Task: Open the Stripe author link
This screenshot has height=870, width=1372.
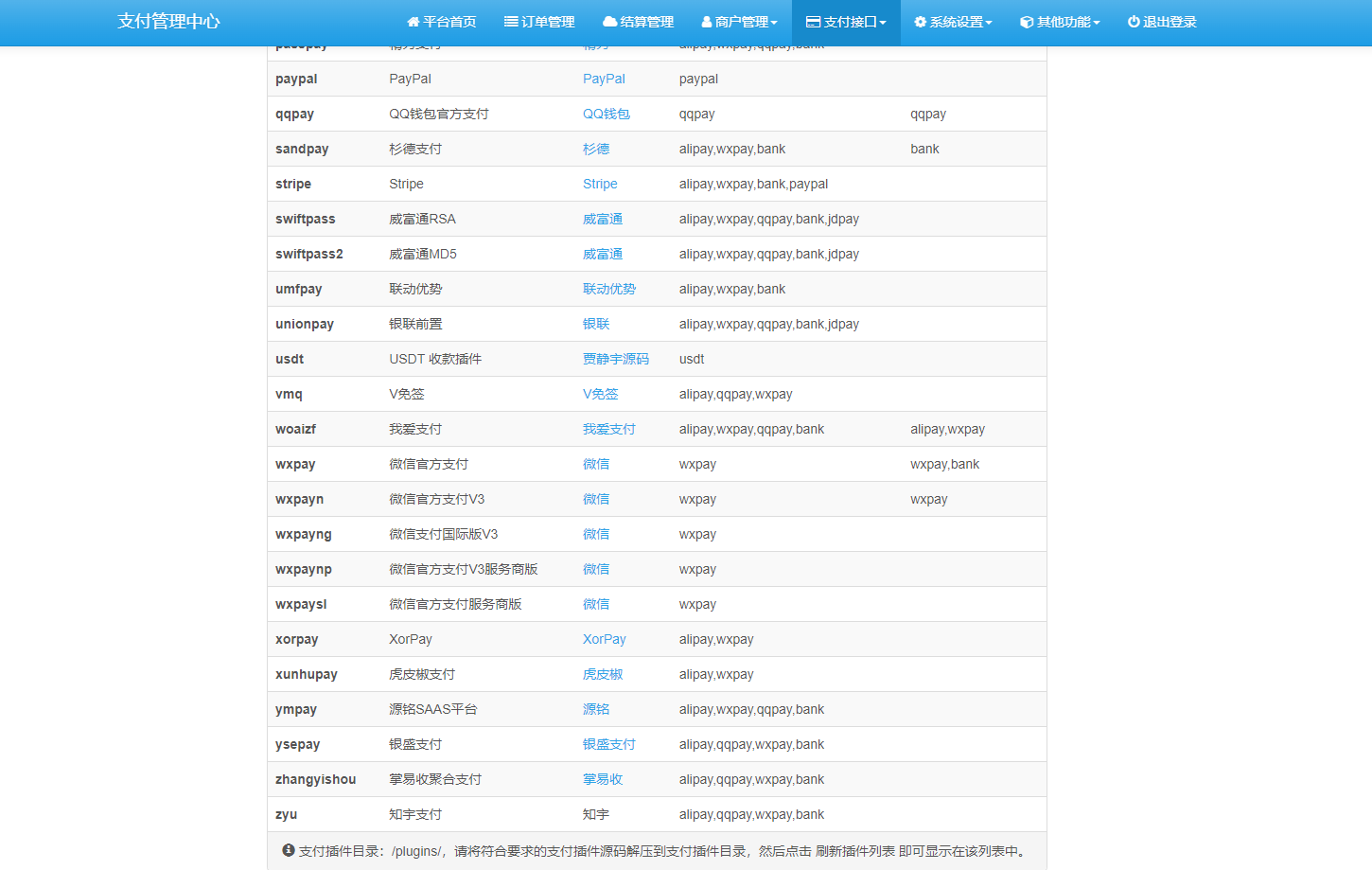Action: point(600,184)
